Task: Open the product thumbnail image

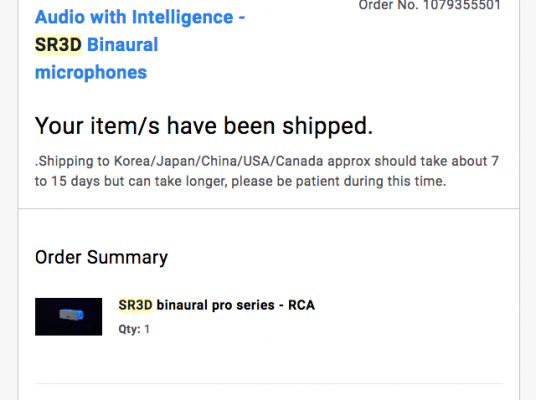Action: pyautogui.click(x=68, y=317)
